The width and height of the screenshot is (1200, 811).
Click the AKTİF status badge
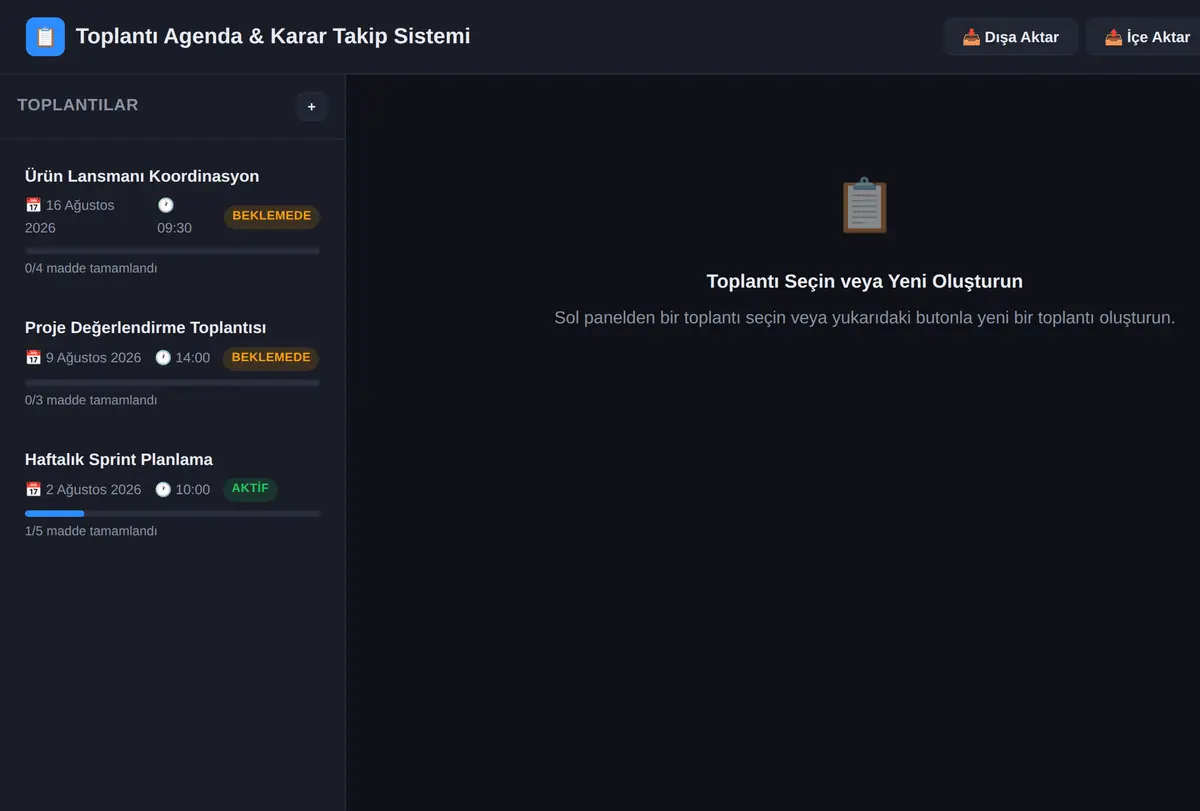(250, 489)
